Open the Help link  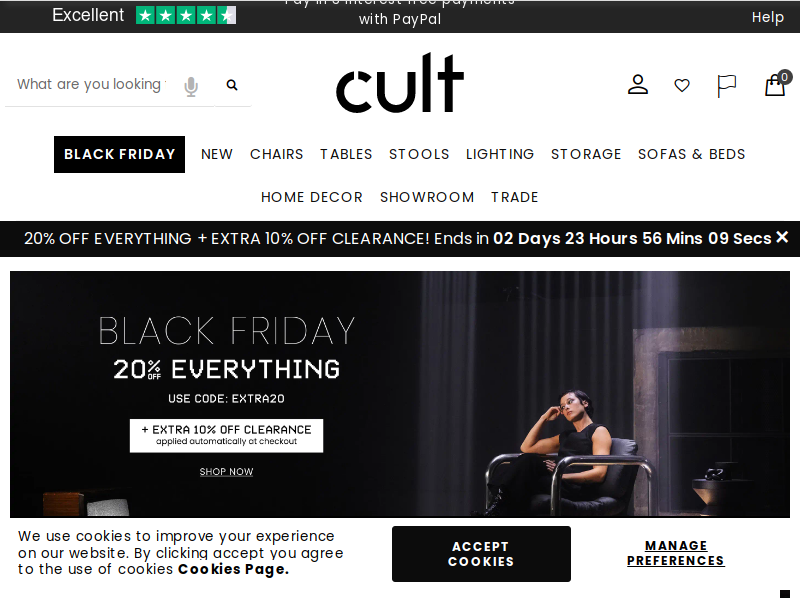coord(767,17)
